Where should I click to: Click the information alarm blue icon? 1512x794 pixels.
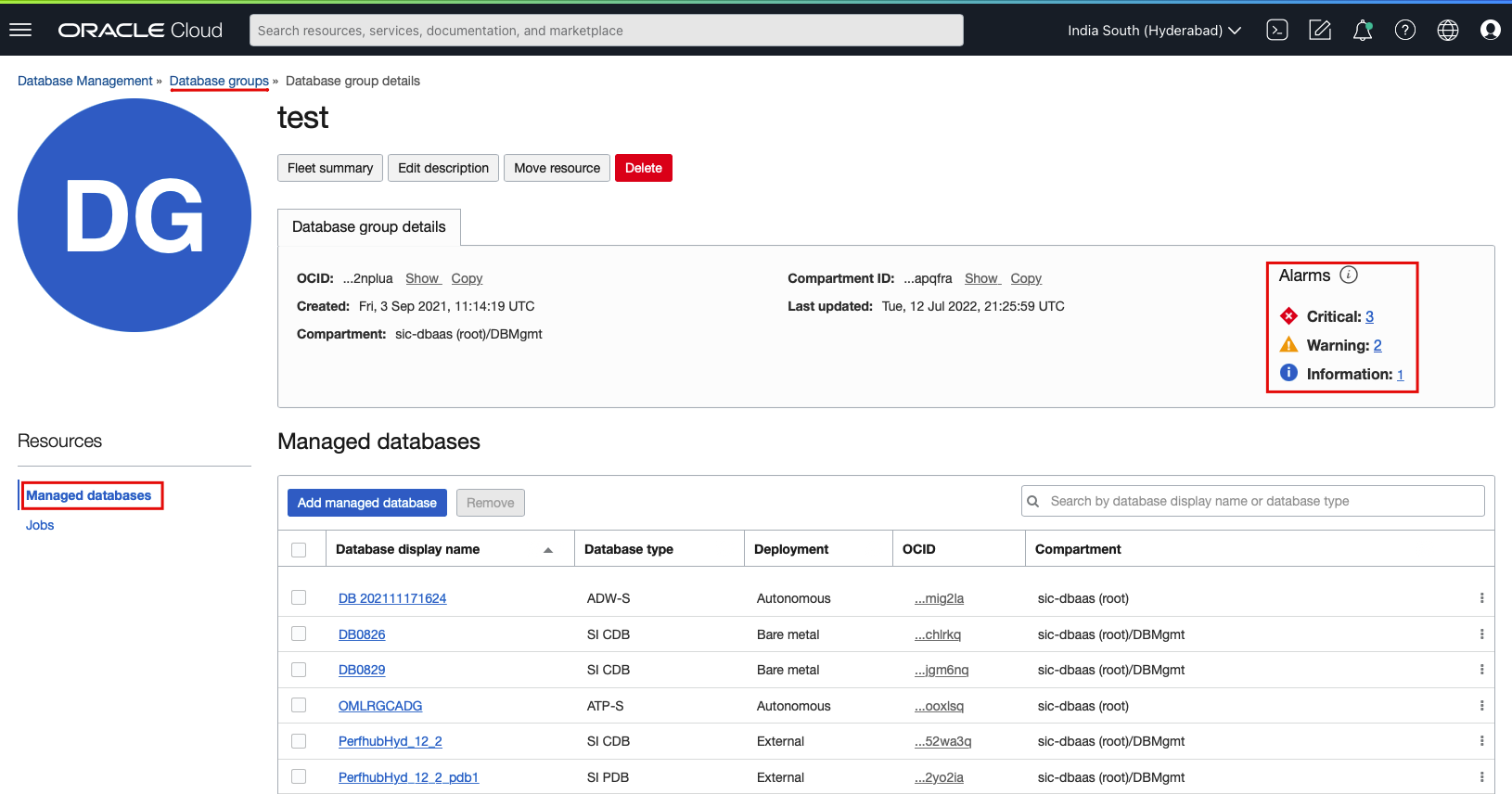pyautogui.click(x=1288, y=373)
